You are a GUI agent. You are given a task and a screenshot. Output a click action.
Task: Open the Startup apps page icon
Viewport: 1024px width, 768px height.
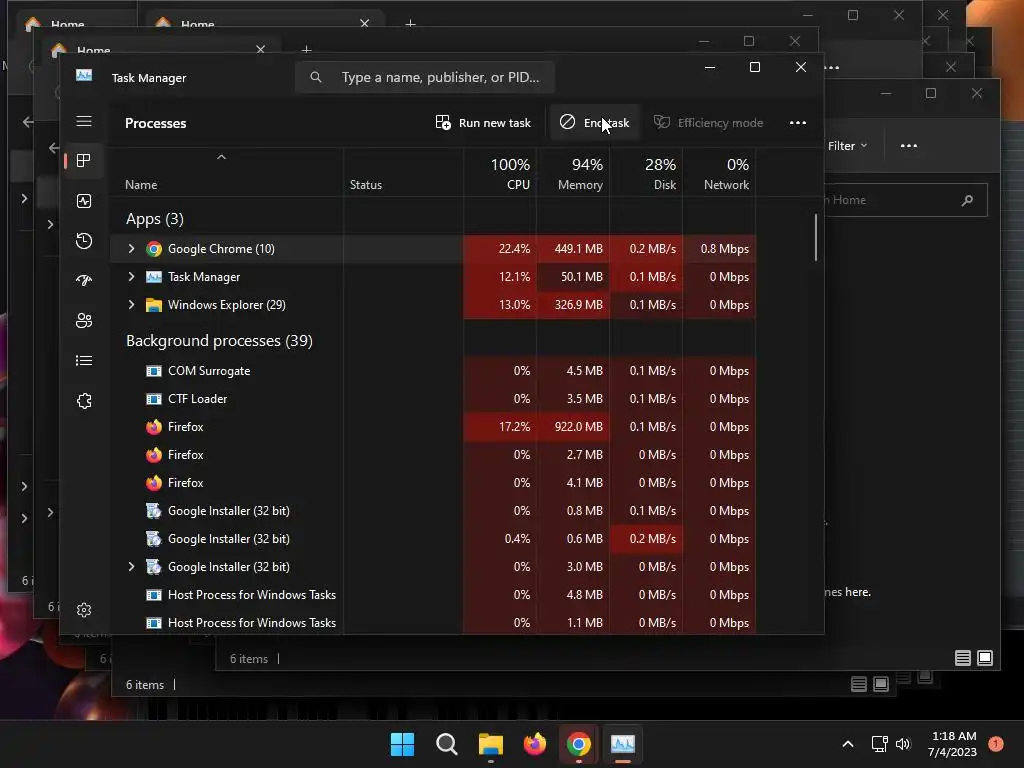tap(84, 281)
